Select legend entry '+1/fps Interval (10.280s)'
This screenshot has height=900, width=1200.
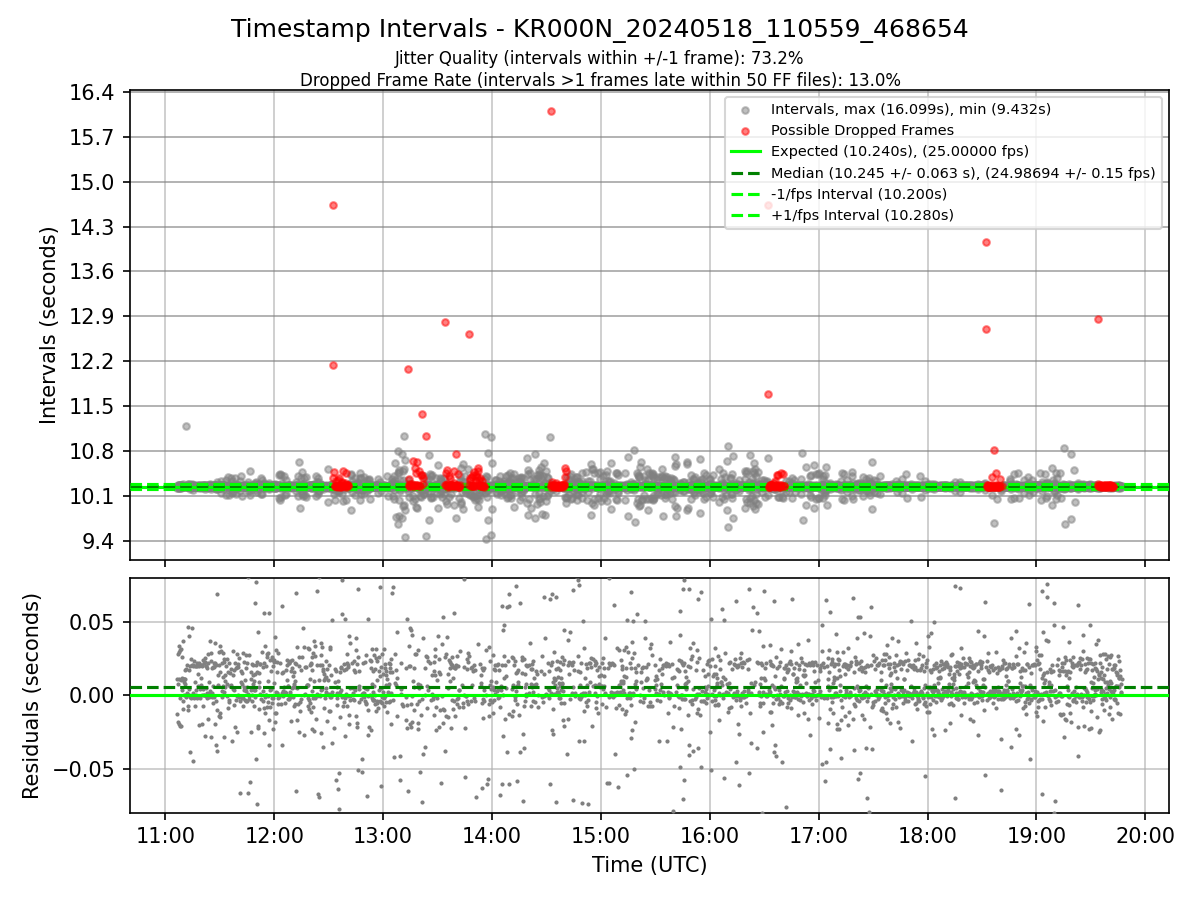tap(862, 214)
